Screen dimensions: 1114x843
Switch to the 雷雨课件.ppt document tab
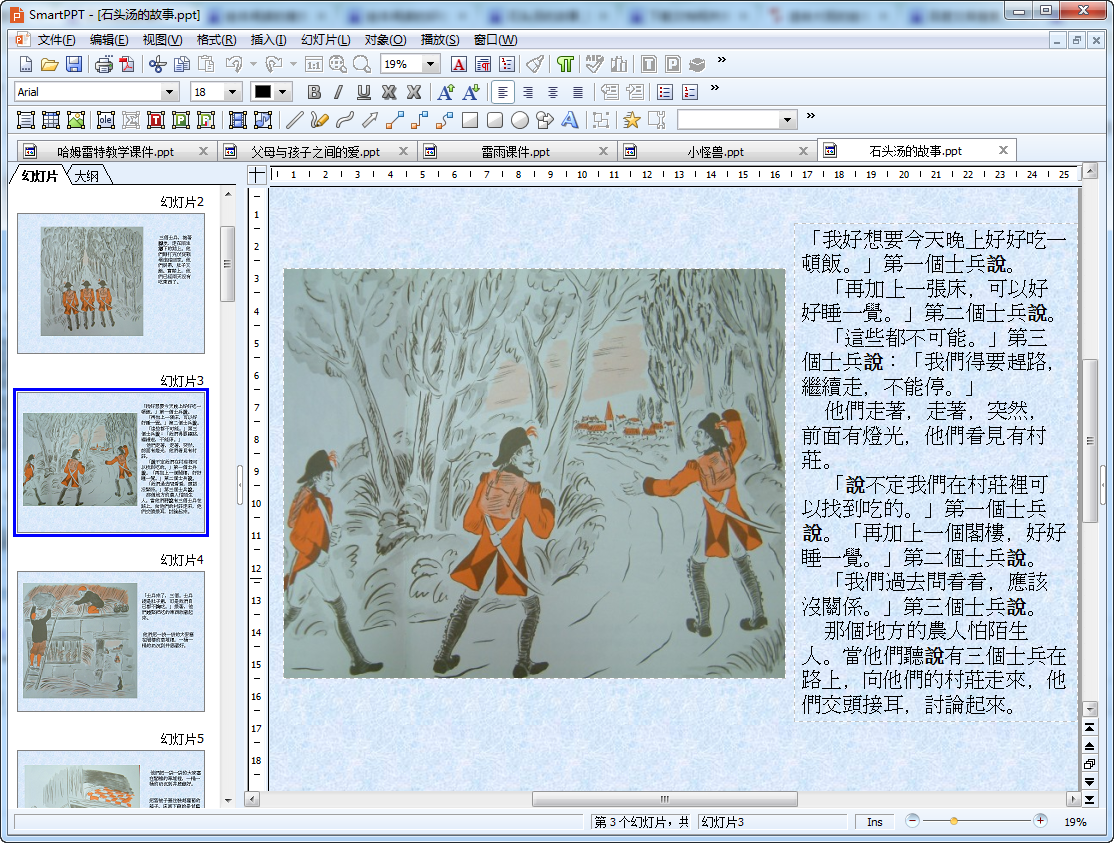click(x=515, y=151)
